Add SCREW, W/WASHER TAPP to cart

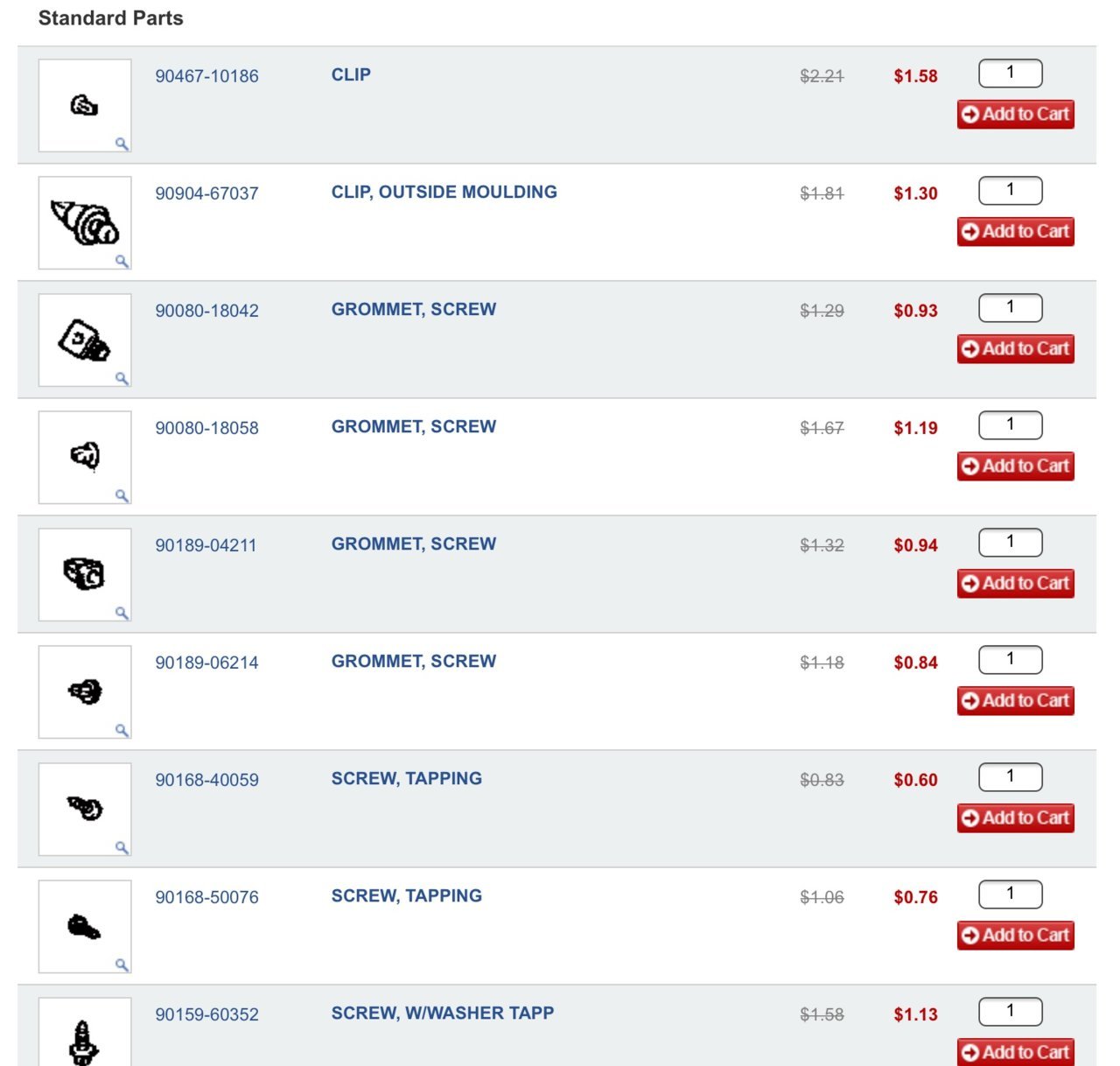1015,1051
